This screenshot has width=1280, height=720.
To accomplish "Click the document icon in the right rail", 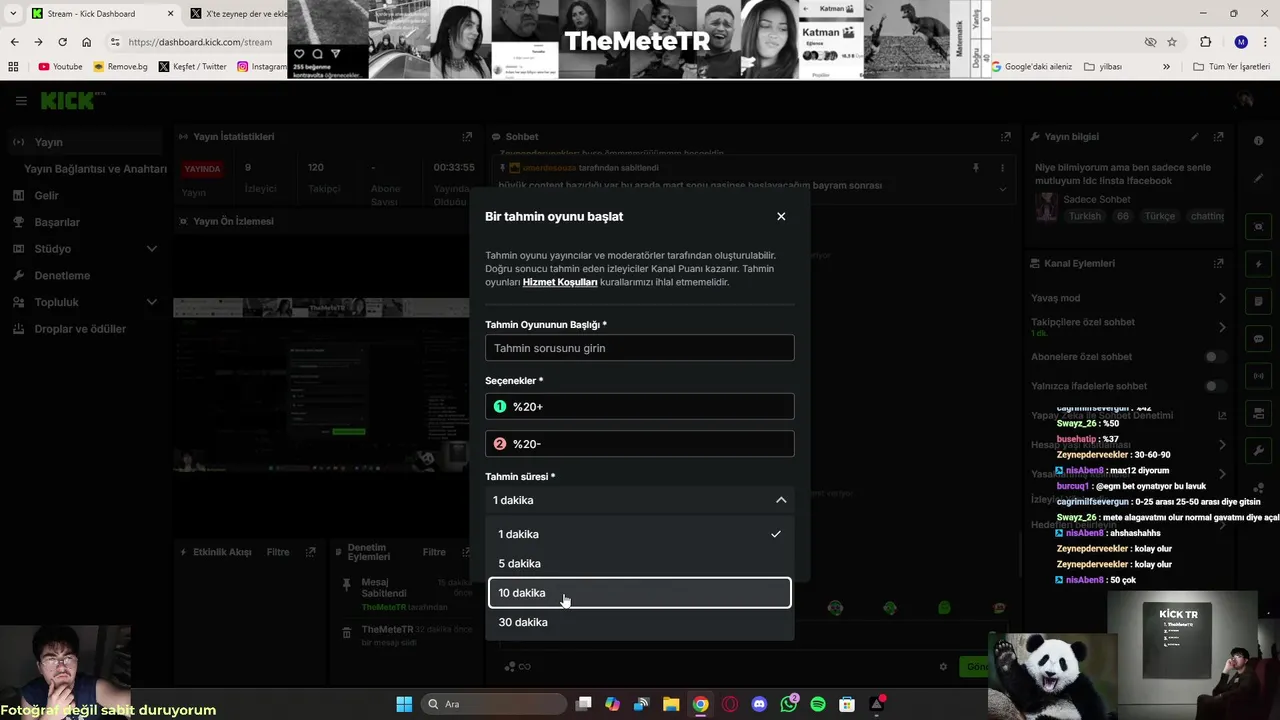I will pyautogui.click(x=1258, y=301).
